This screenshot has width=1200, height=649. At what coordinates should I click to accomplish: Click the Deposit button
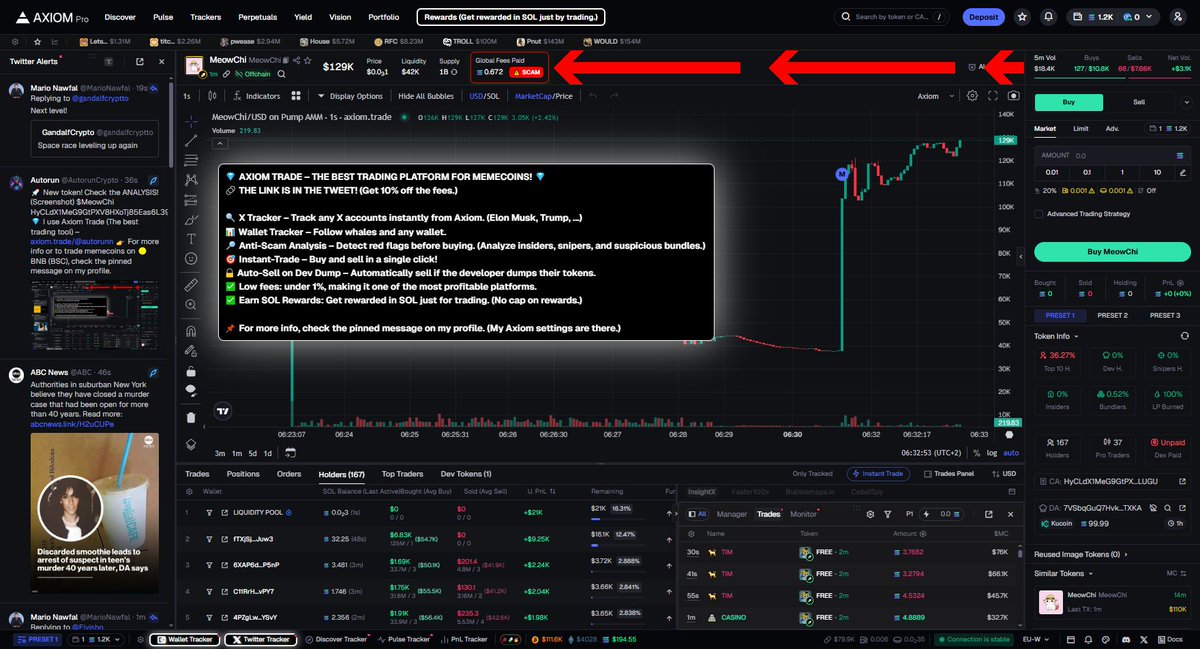(x=984, y=17)
